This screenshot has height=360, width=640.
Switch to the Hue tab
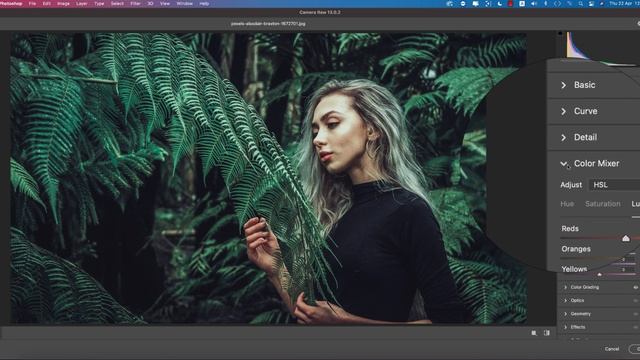(567, 204)
